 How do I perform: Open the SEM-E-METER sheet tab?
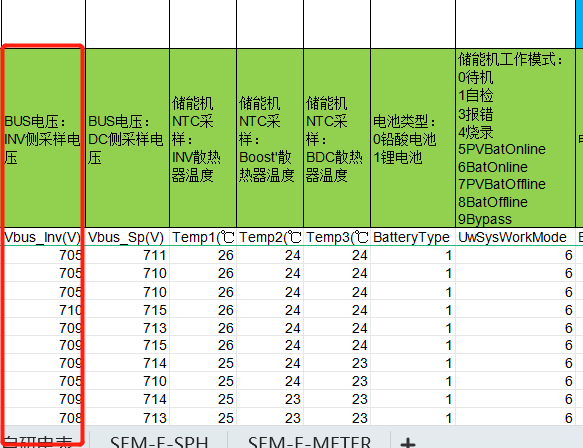[x=309, y=441]
